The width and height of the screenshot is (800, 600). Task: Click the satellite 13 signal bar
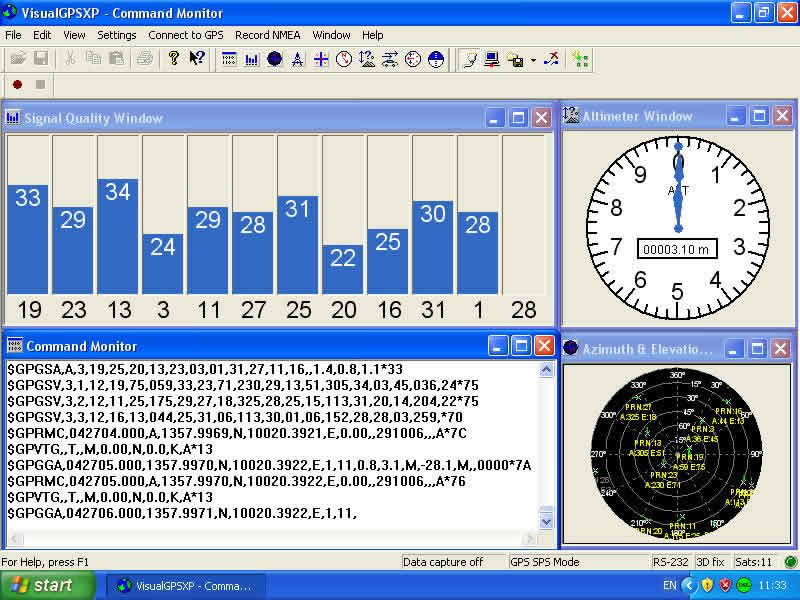tap(118, 236)
